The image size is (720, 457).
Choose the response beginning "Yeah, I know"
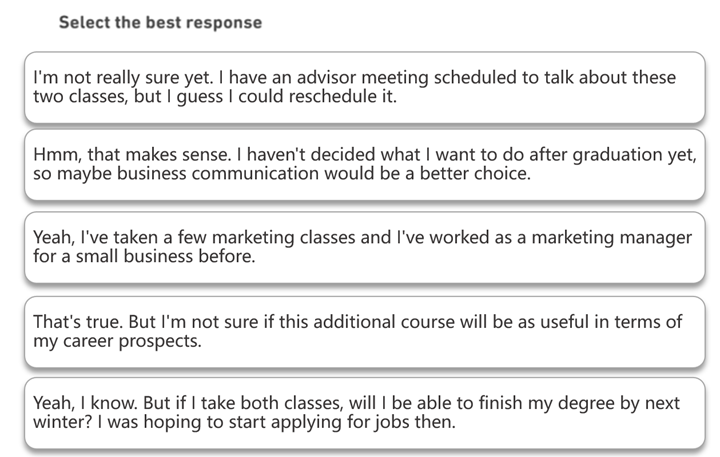[x=365, y=413]
